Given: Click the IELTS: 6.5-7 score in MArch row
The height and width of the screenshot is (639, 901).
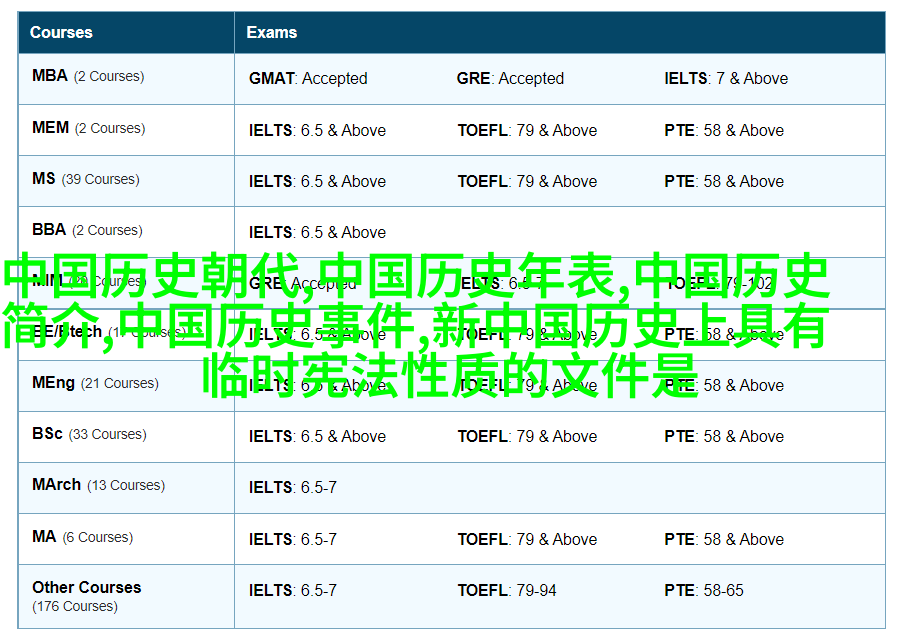Looking at the screenshot, I should pyautogui.click(x=292, y=487).
